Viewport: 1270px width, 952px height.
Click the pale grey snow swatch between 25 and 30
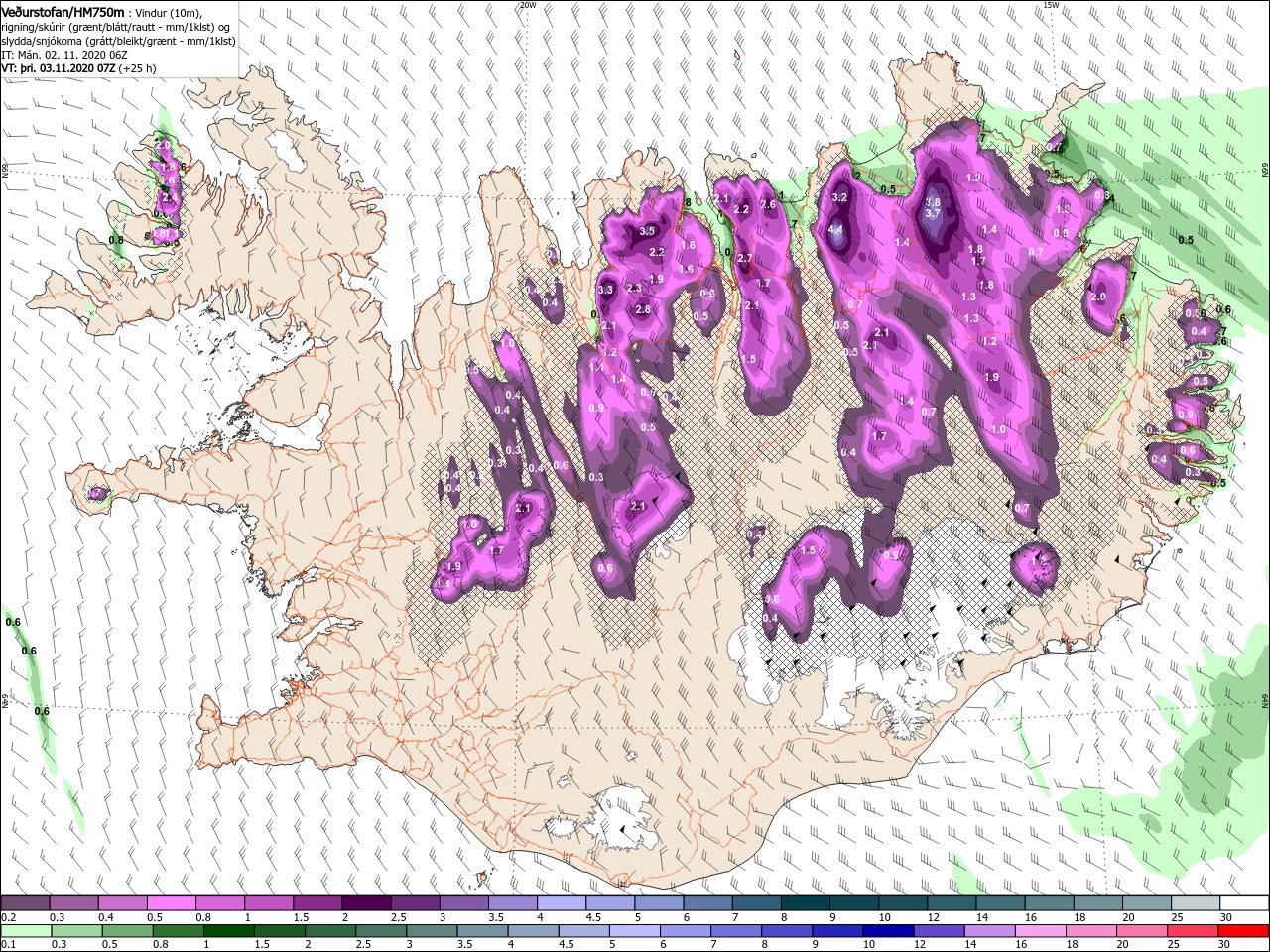(1195, 903)
